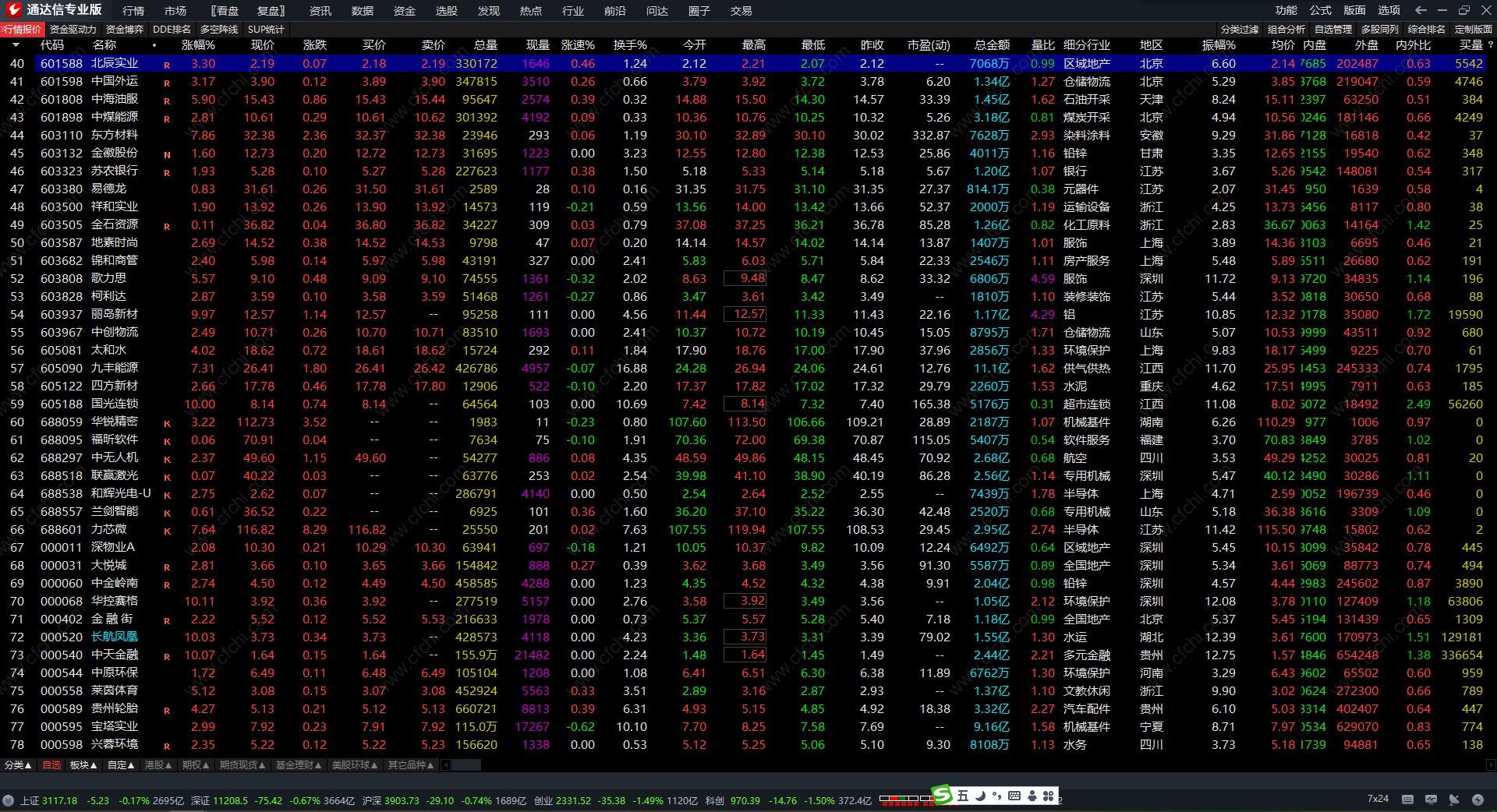This screenshot has height=812, width=1497.
Task: Expand the 分类 category menu
Action: coord(18,765)
